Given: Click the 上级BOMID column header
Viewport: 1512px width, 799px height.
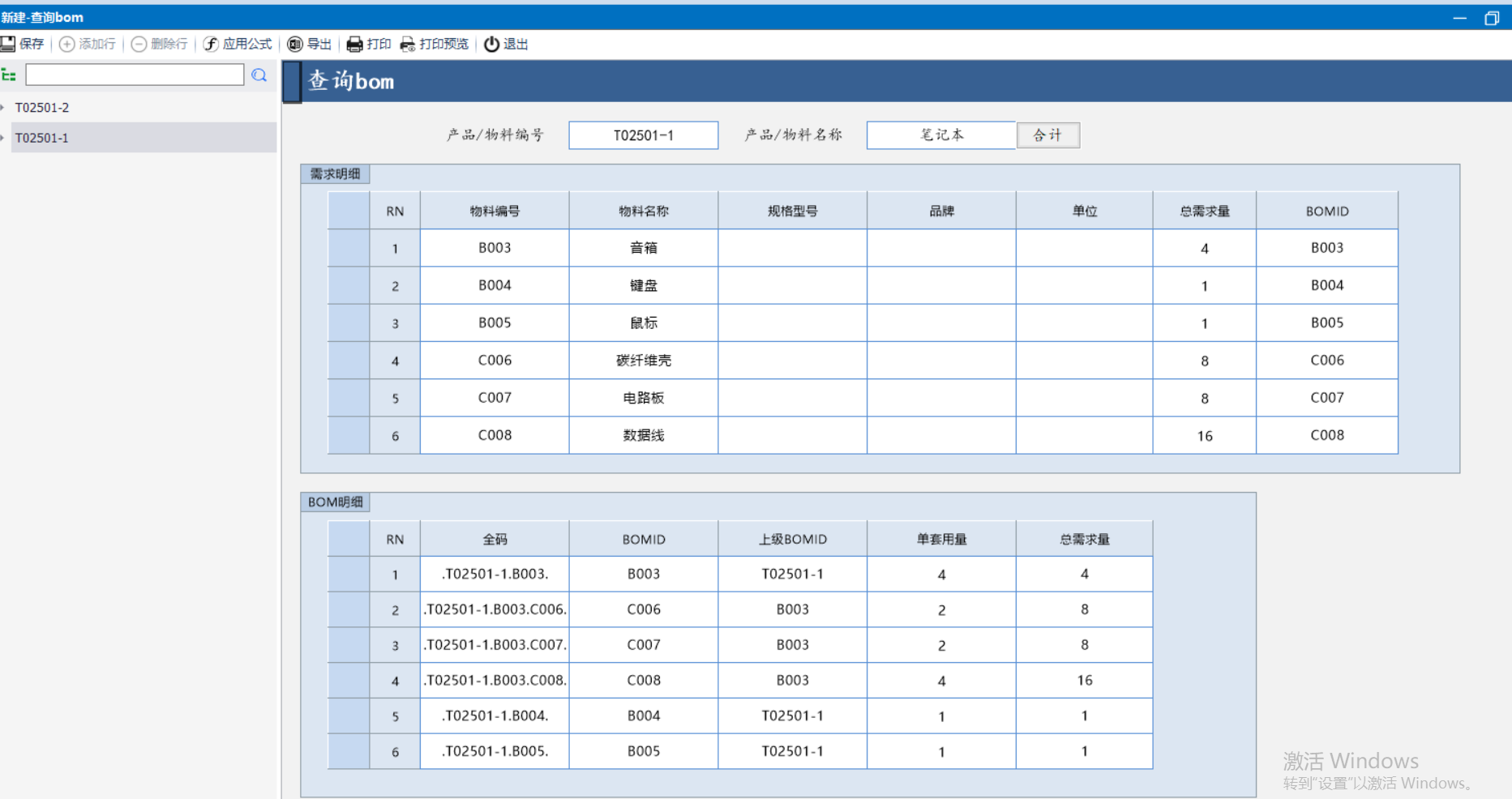Looking at the screenshot, I should click(792, 539).
